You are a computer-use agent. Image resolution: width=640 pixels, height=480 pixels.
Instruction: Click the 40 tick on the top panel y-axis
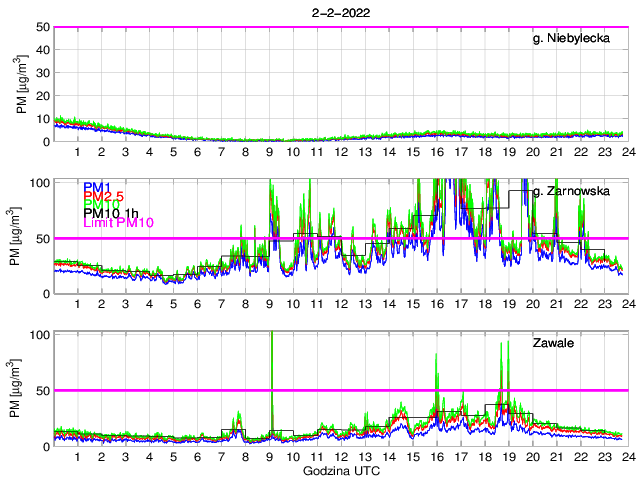[43, 50]
